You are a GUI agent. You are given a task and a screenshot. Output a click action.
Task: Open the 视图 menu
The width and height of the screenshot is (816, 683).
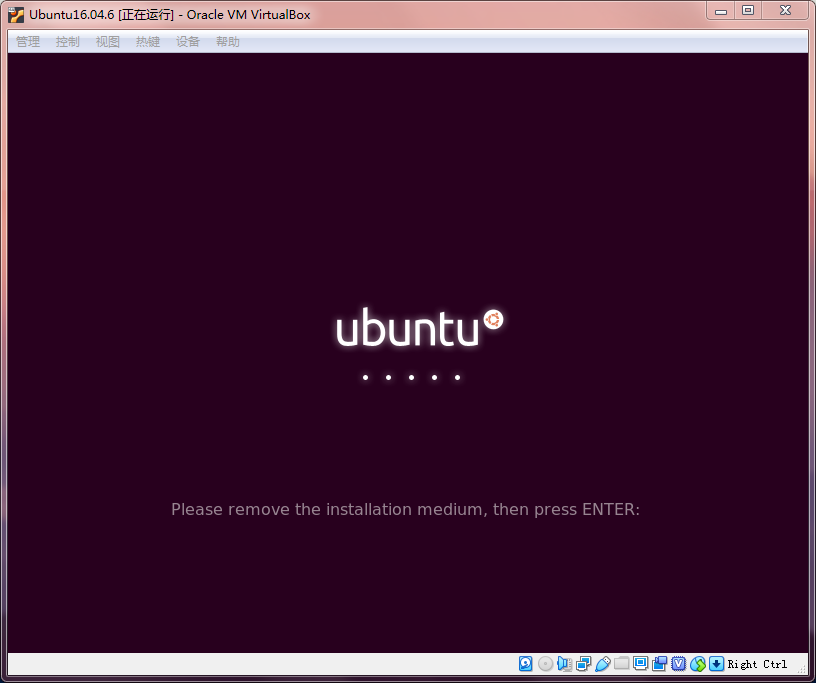coord(108,42)
